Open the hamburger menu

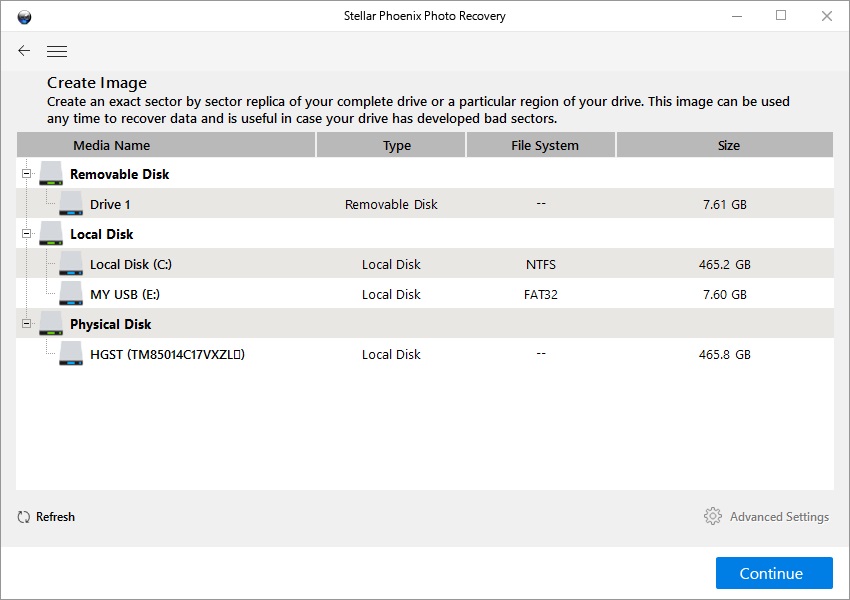pos(57,50)
